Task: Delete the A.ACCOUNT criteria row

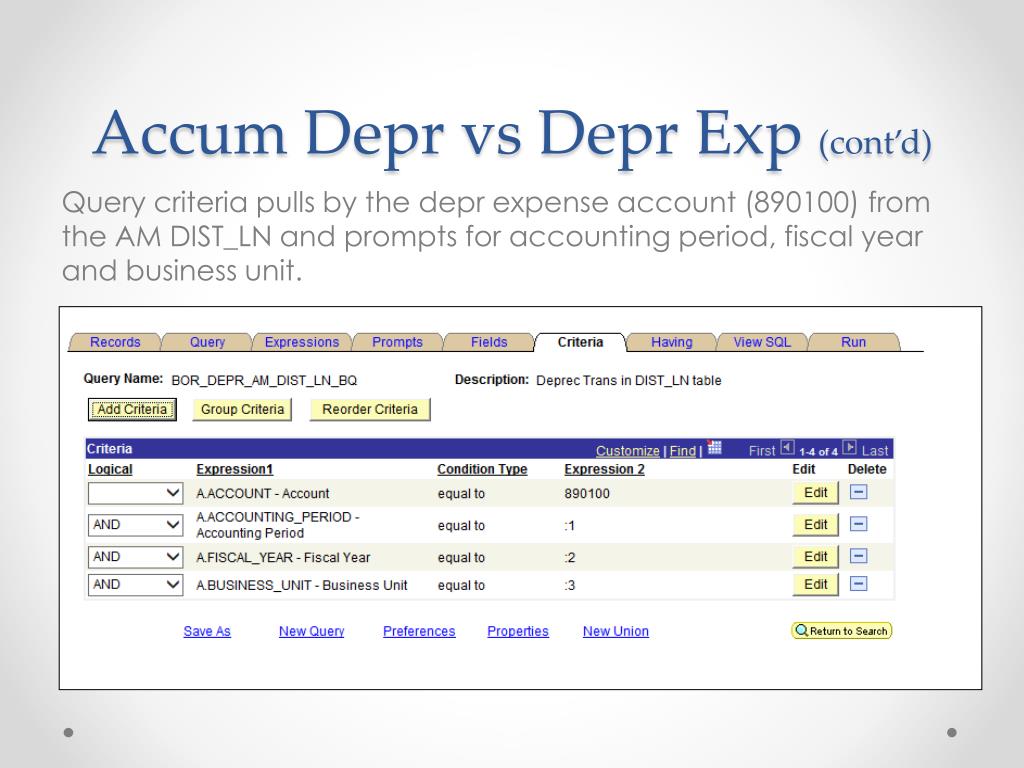Action: 858,492
